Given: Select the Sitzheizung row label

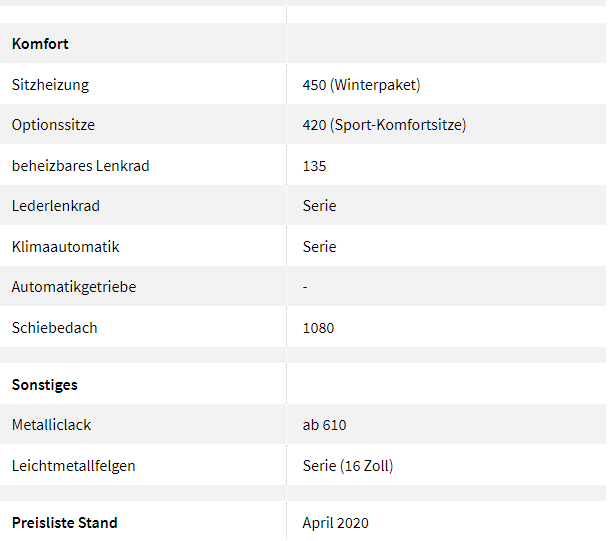Looking at the screenshot, I should (50, 85).
